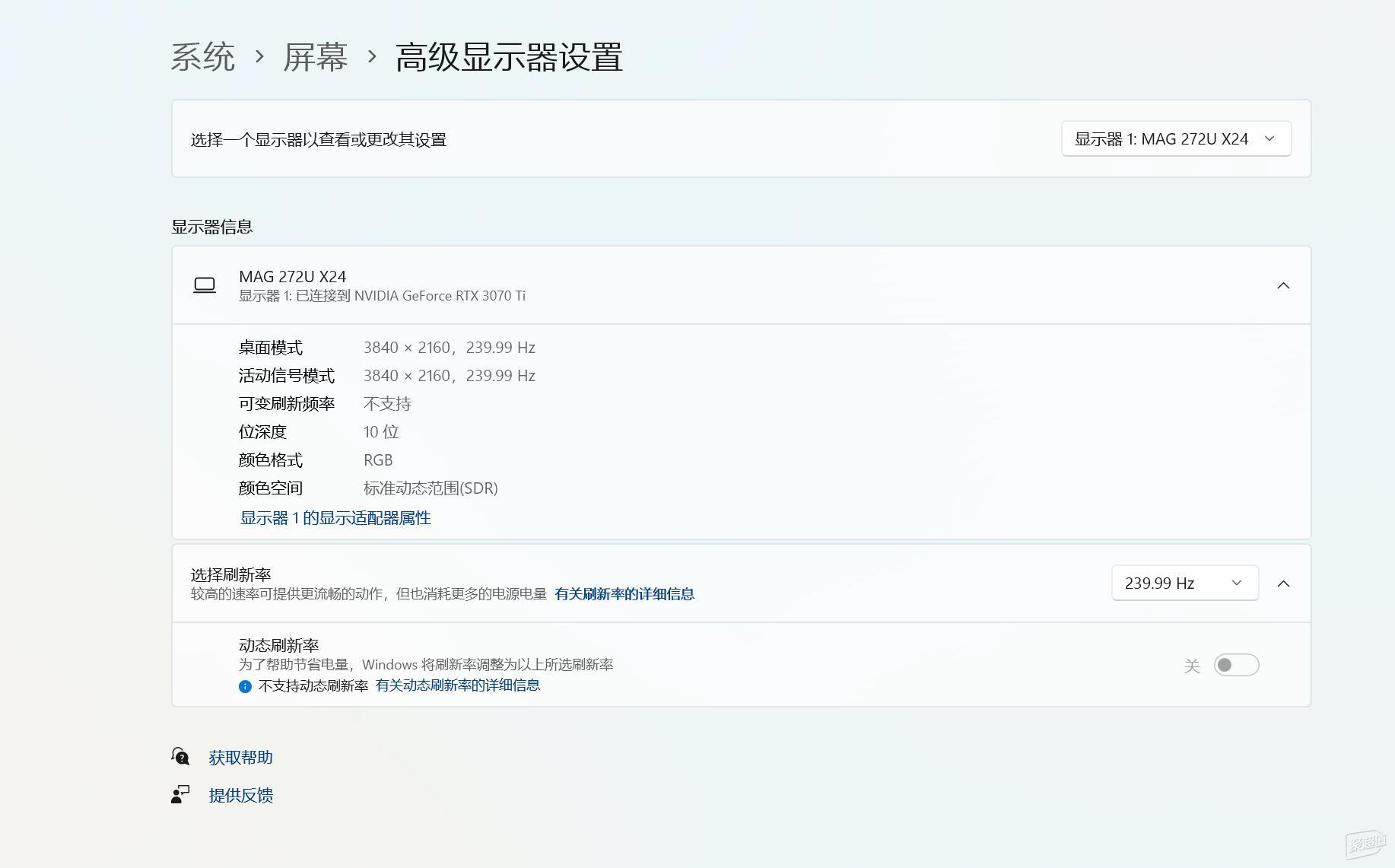Click the feedback person icon
Image resolution: width=1395 pixels, height=868 pixels.
[x=180, y=795]
